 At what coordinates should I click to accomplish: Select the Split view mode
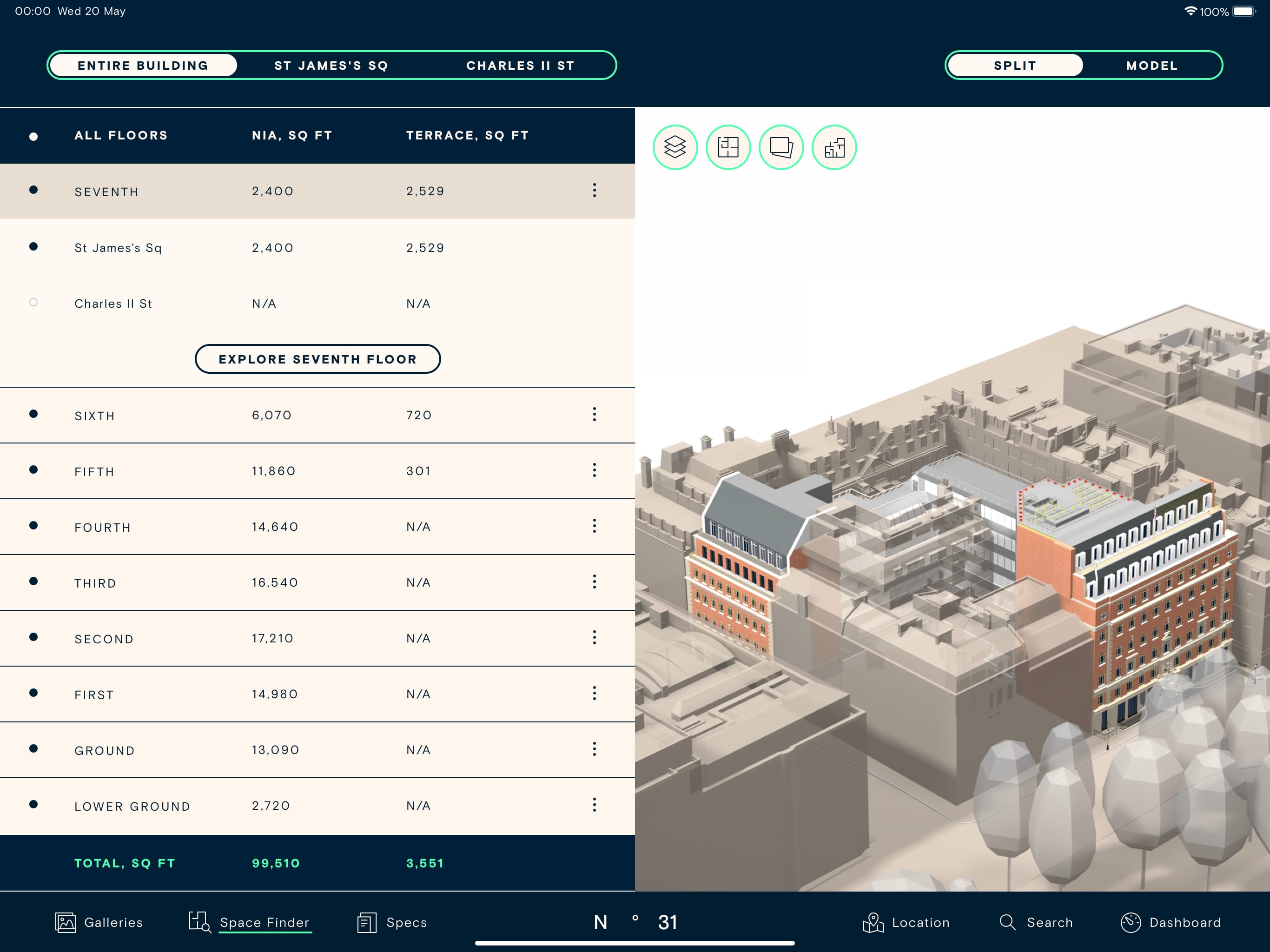1015,66
